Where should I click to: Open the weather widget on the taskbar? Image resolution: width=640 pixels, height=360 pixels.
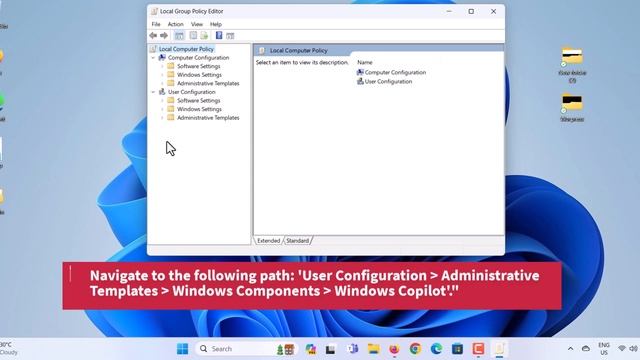tap(9, 349)
